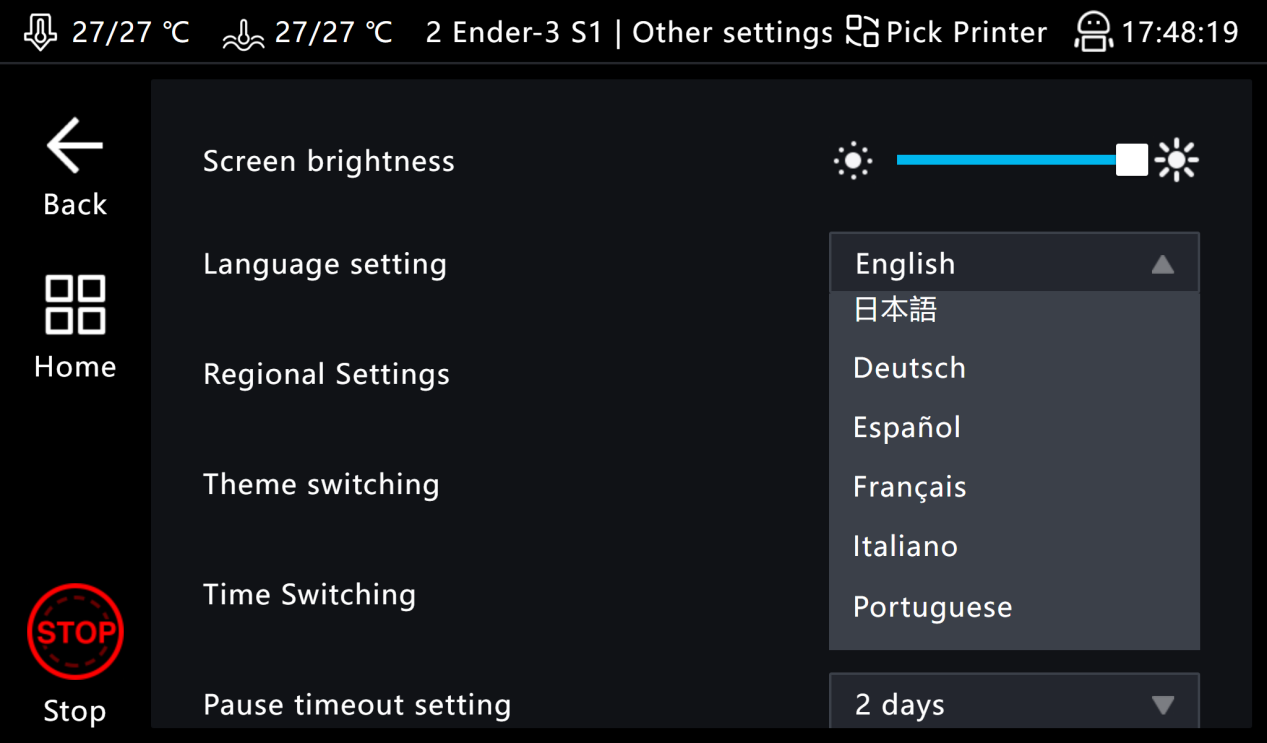
Task: Click the low brightness sun icon
Action: [853, 160]
